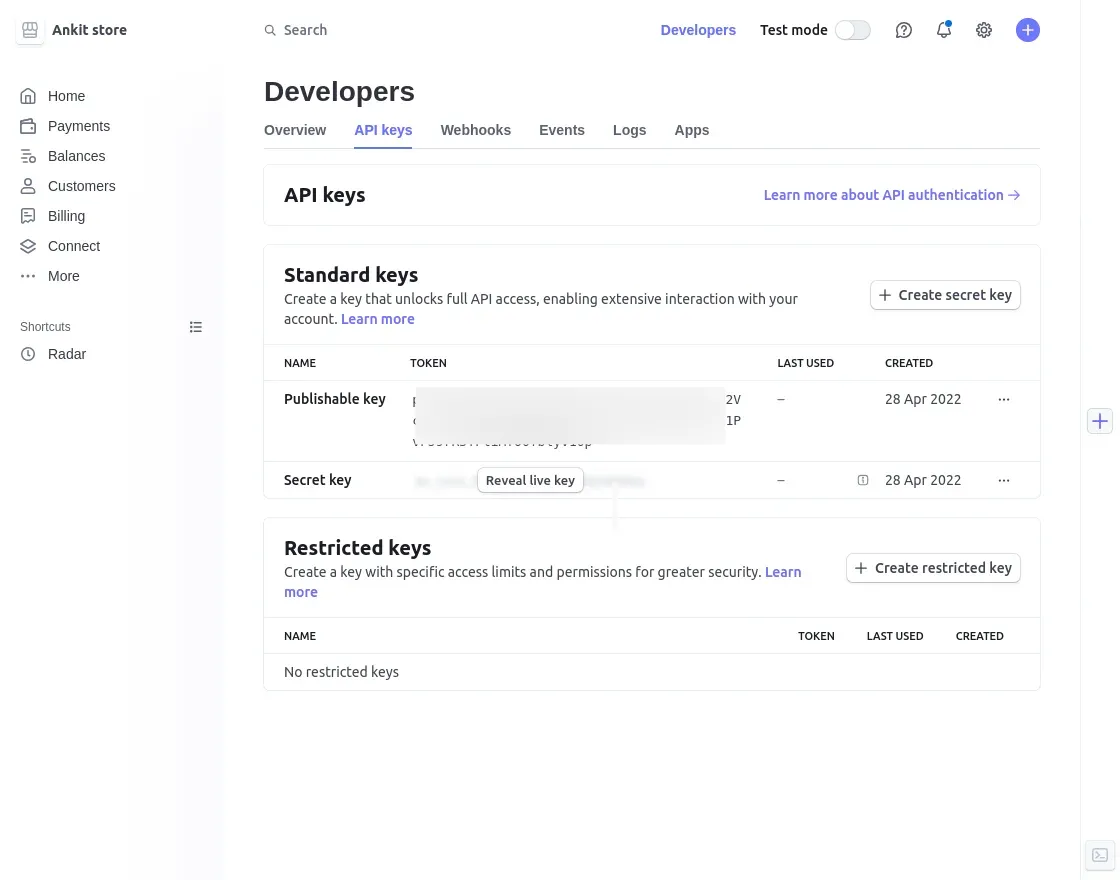Open the help question mark icon
The width and height of the screenshot is (1120, 880).
pyautogui.click(x=903, y=30)
